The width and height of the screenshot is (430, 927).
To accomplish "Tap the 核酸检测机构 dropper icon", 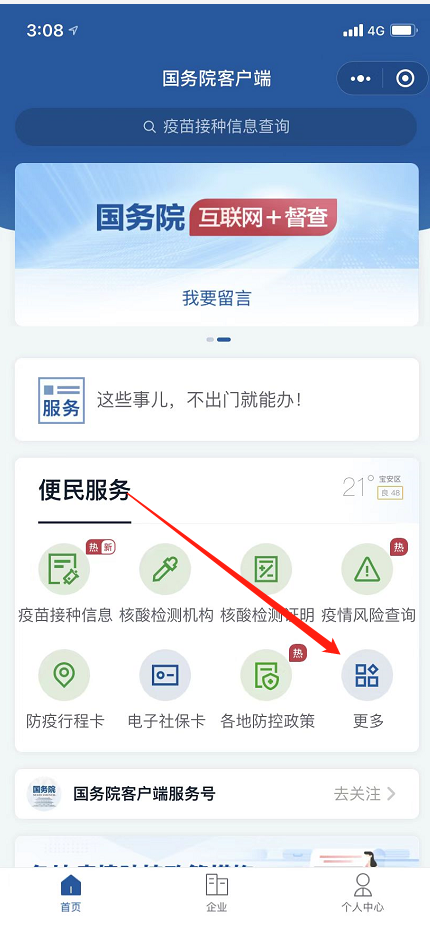I will (x=165, y=569).
